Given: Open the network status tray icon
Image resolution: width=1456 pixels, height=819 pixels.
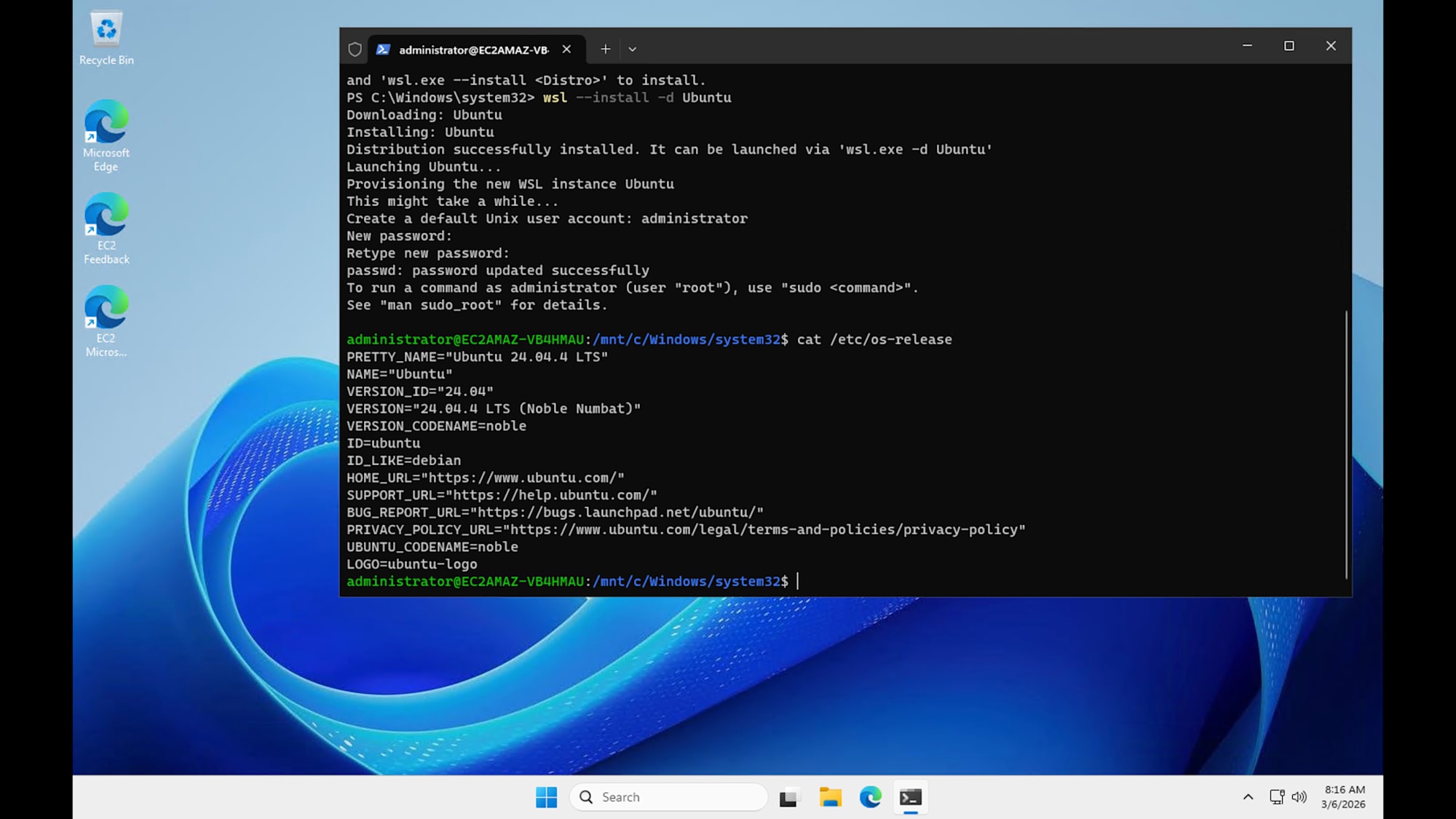Looking at the screenshot, I should click(x=1276, y=797).
